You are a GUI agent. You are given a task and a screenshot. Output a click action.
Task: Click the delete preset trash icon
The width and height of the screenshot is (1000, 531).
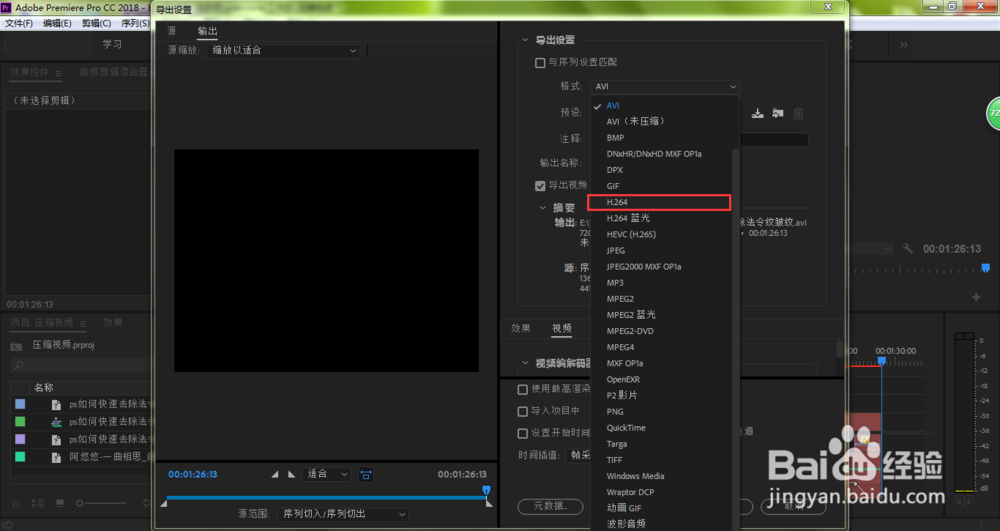(798, 113)
